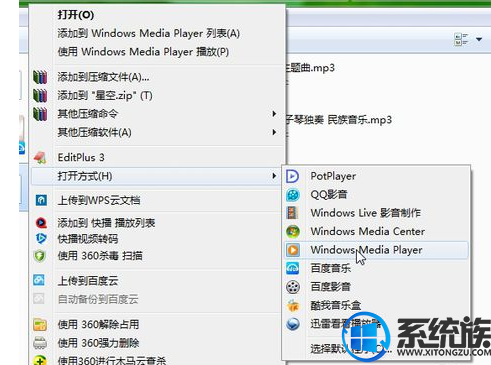
Task: Click the icon next to 快播视频转码
Action: [x=41, y=238]
